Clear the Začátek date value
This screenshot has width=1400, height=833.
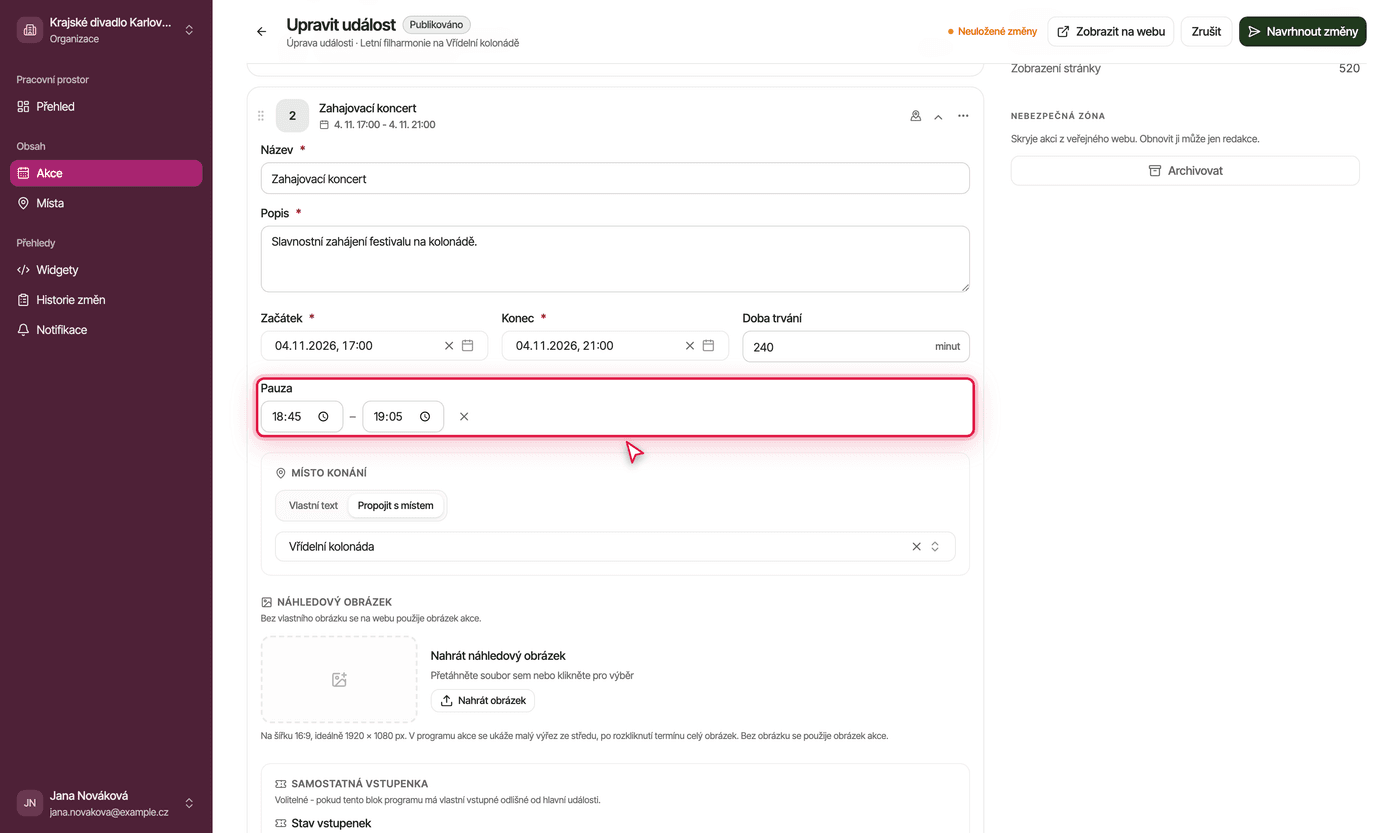click(449, 346)
